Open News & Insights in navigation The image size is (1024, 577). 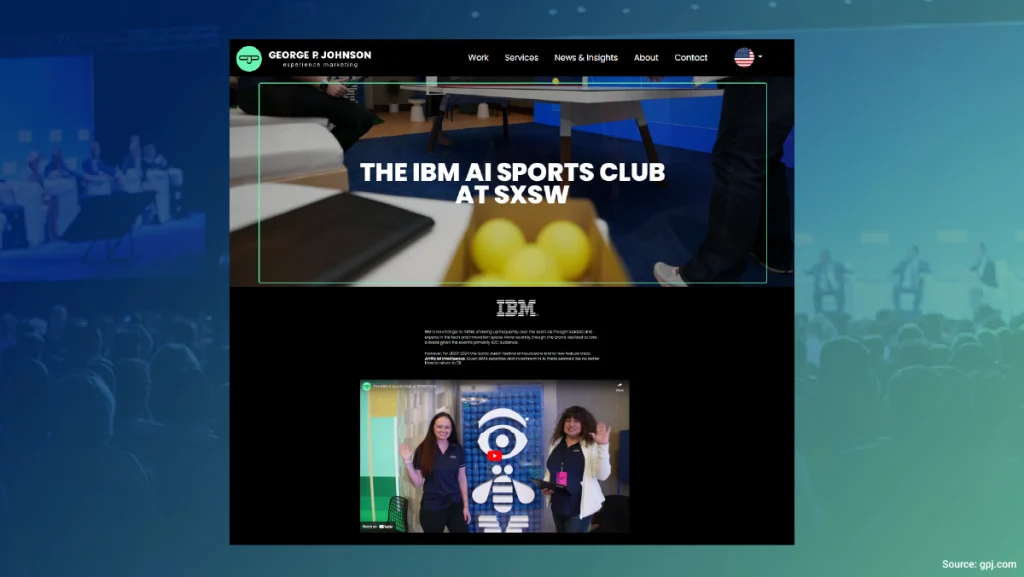tap(586, 58)
